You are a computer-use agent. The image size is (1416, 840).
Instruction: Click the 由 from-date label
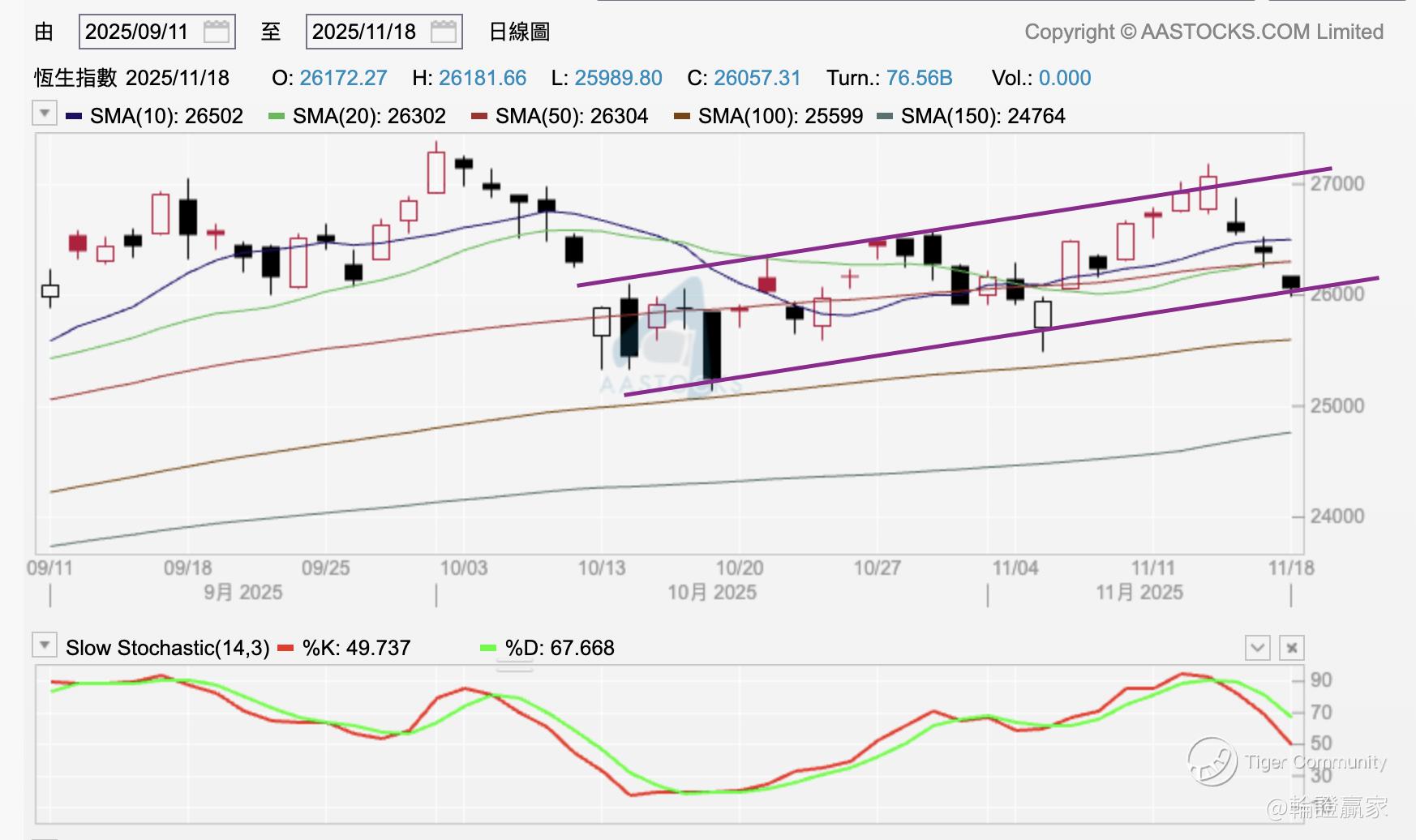click(x=44, y=32)
